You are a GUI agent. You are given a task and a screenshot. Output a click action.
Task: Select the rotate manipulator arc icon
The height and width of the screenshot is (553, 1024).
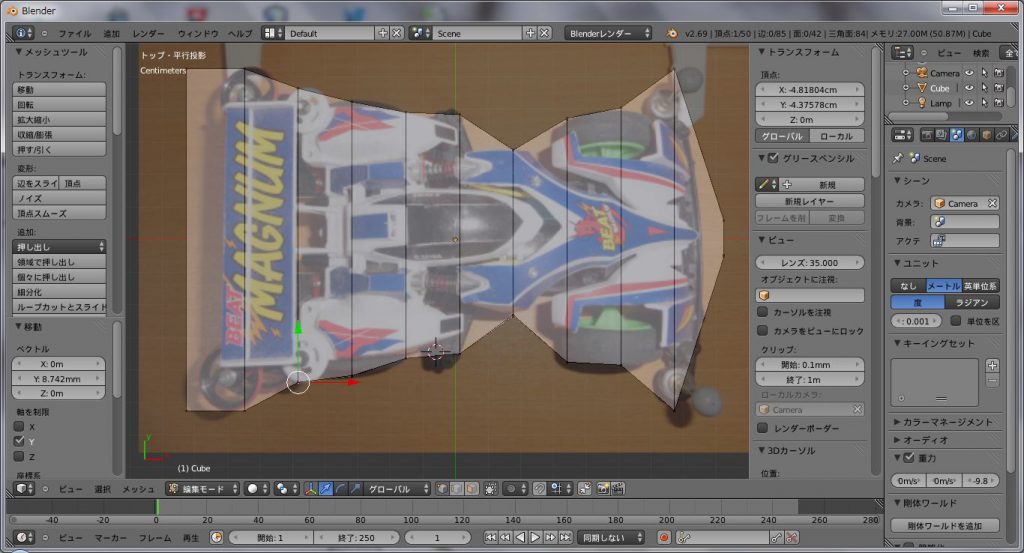(340, 488)
